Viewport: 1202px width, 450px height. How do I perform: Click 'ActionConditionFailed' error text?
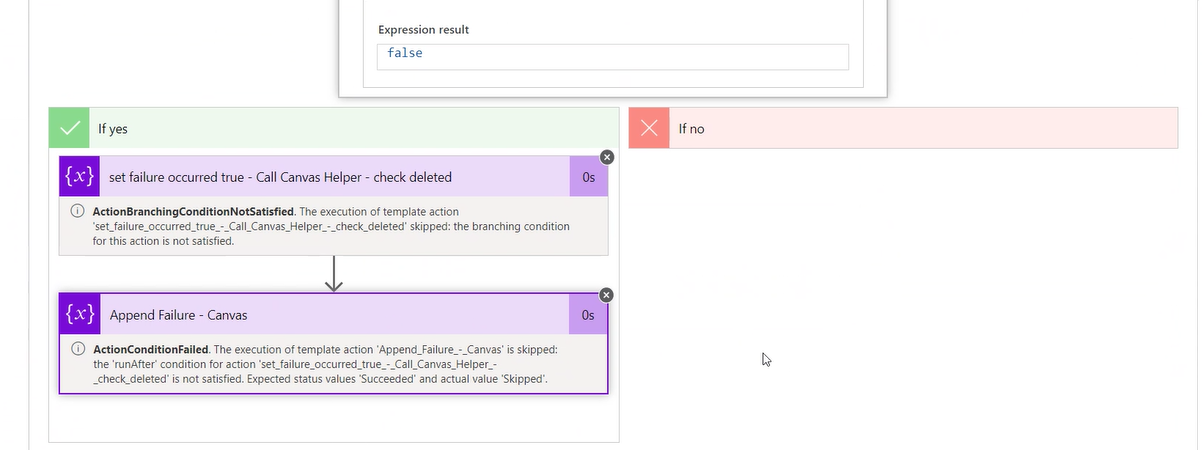click(150, 349)
